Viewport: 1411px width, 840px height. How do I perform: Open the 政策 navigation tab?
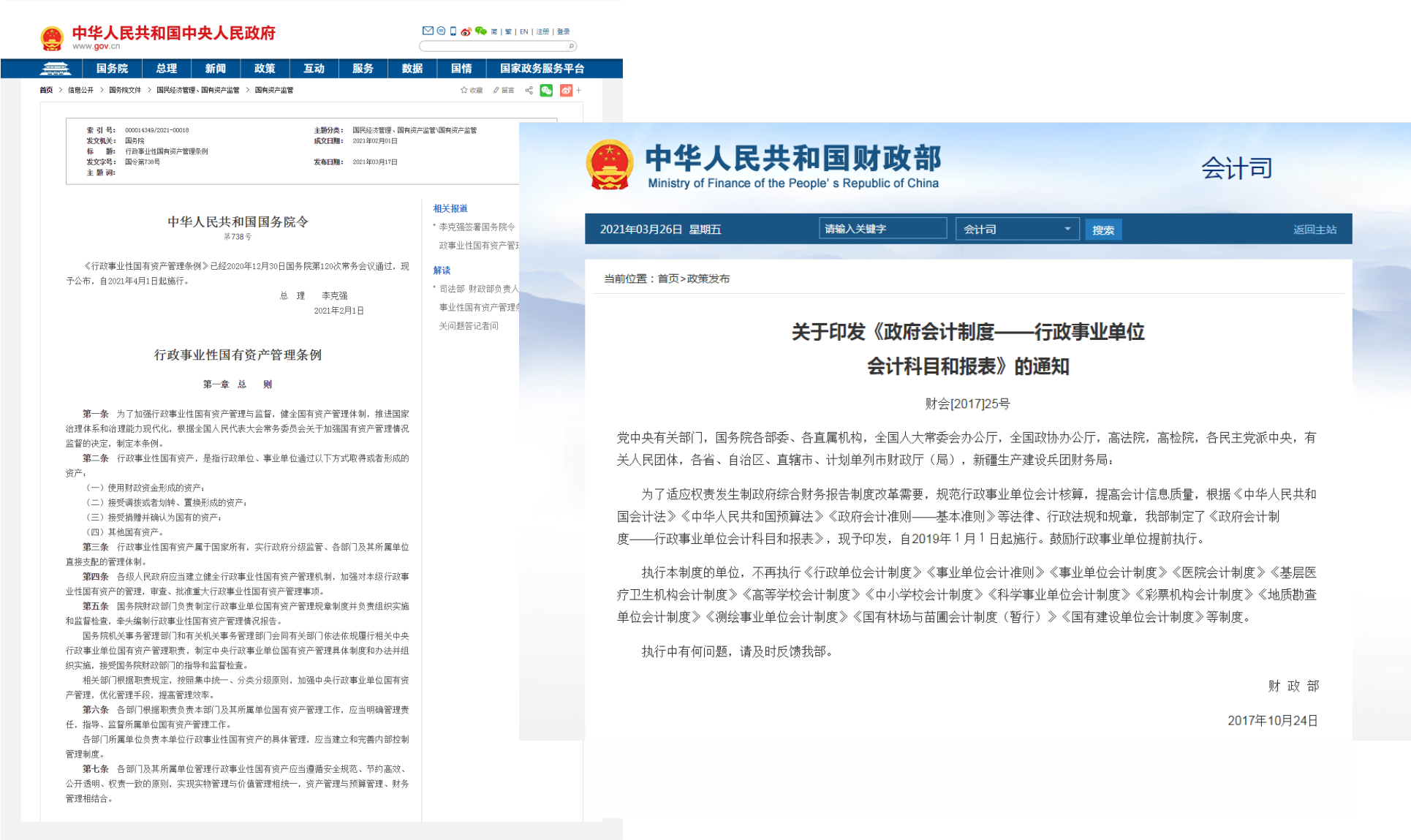[265, 69]
